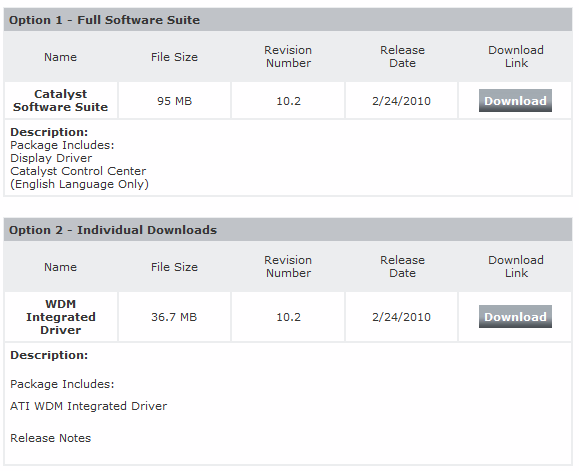Click Revision Number header in Option 1 table

pyautogui.click(x=288, y=56)
